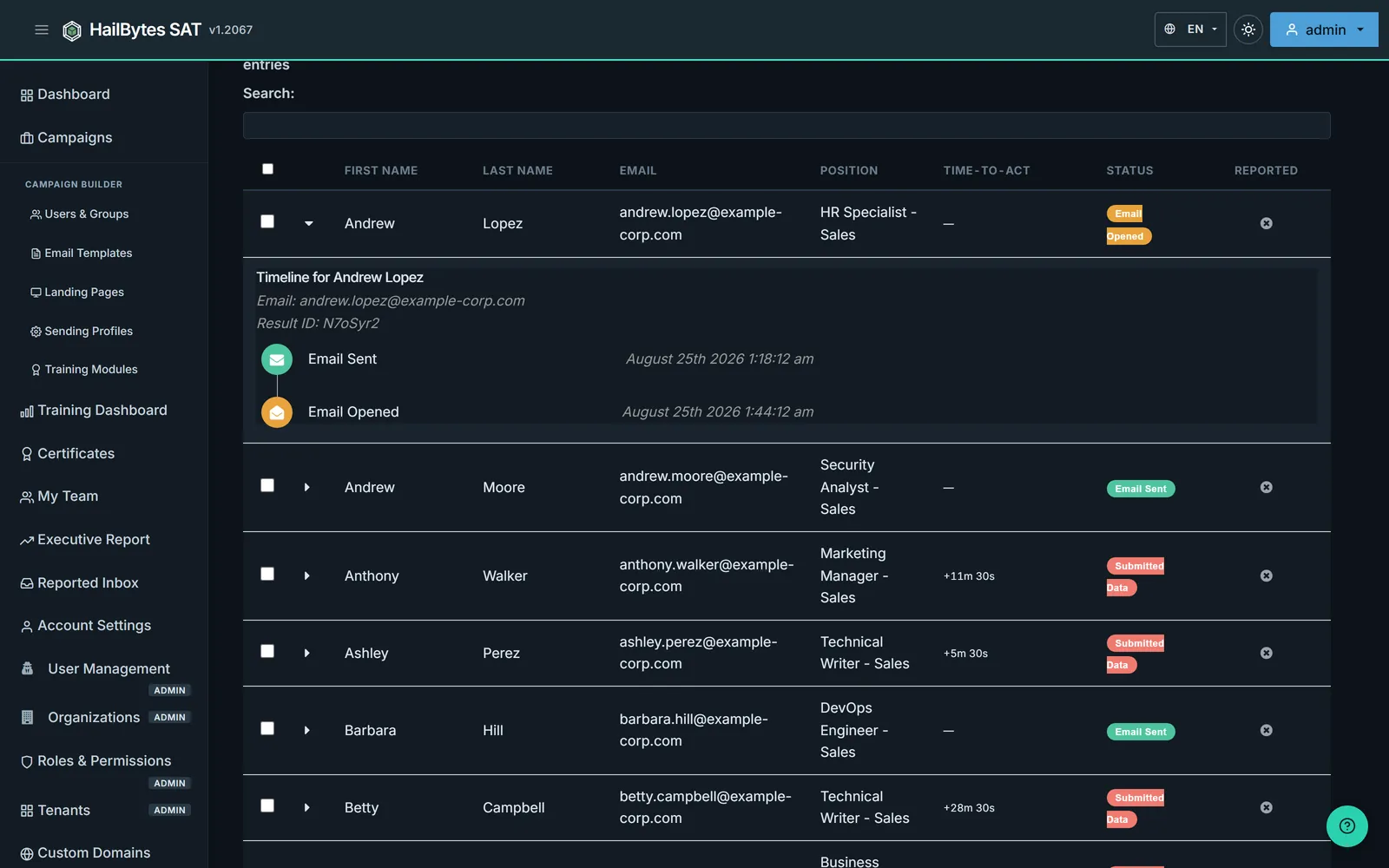Check the Betty Campbell row checkbox
1389x868 pixels.
point(267,806)
